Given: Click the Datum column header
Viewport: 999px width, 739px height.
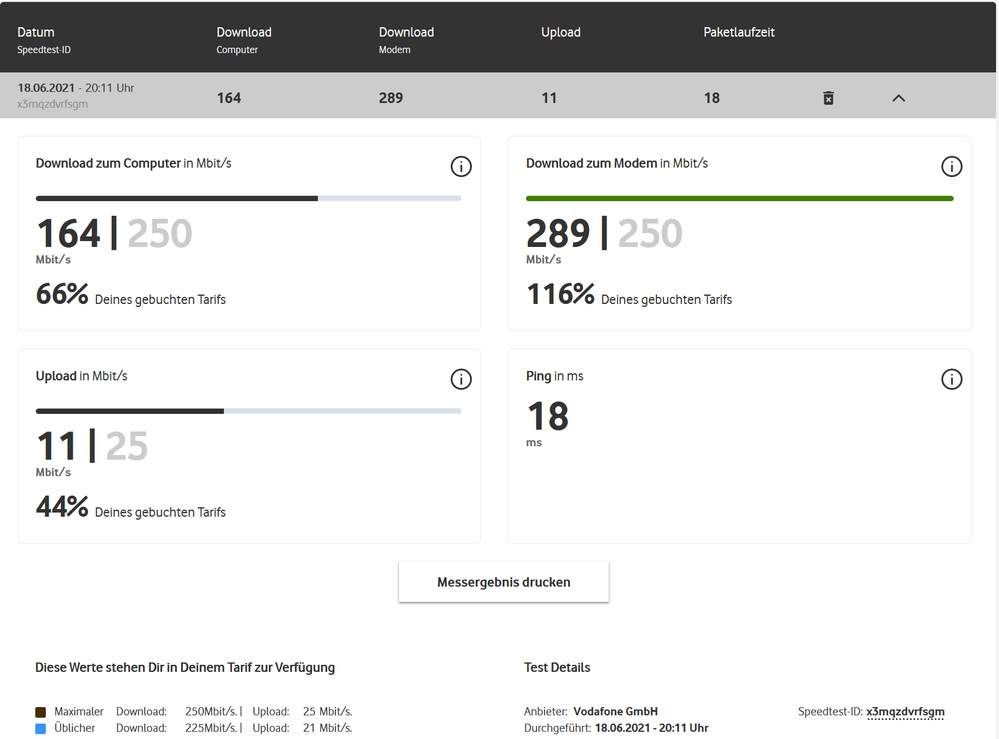Looking at the screenshot, I should tap(36, 32).
